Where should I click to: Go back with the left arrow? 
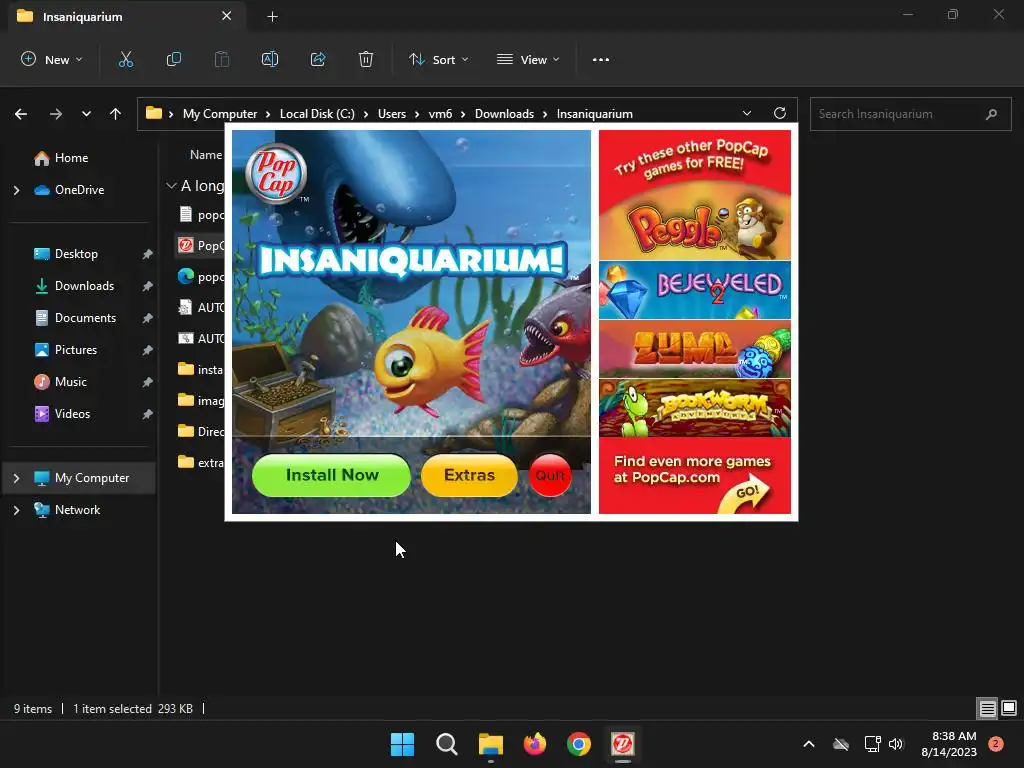point(21,114)
